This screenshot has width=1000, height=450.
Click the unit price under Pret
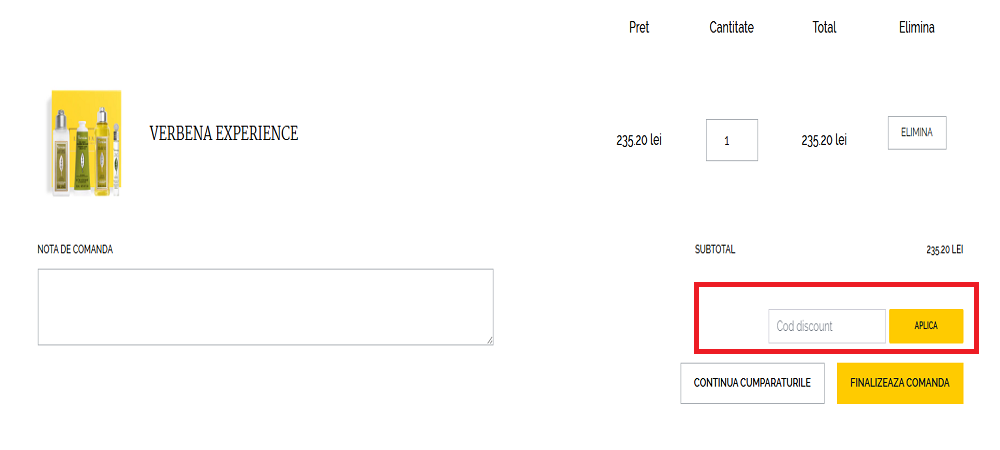[x=639, y=140]
